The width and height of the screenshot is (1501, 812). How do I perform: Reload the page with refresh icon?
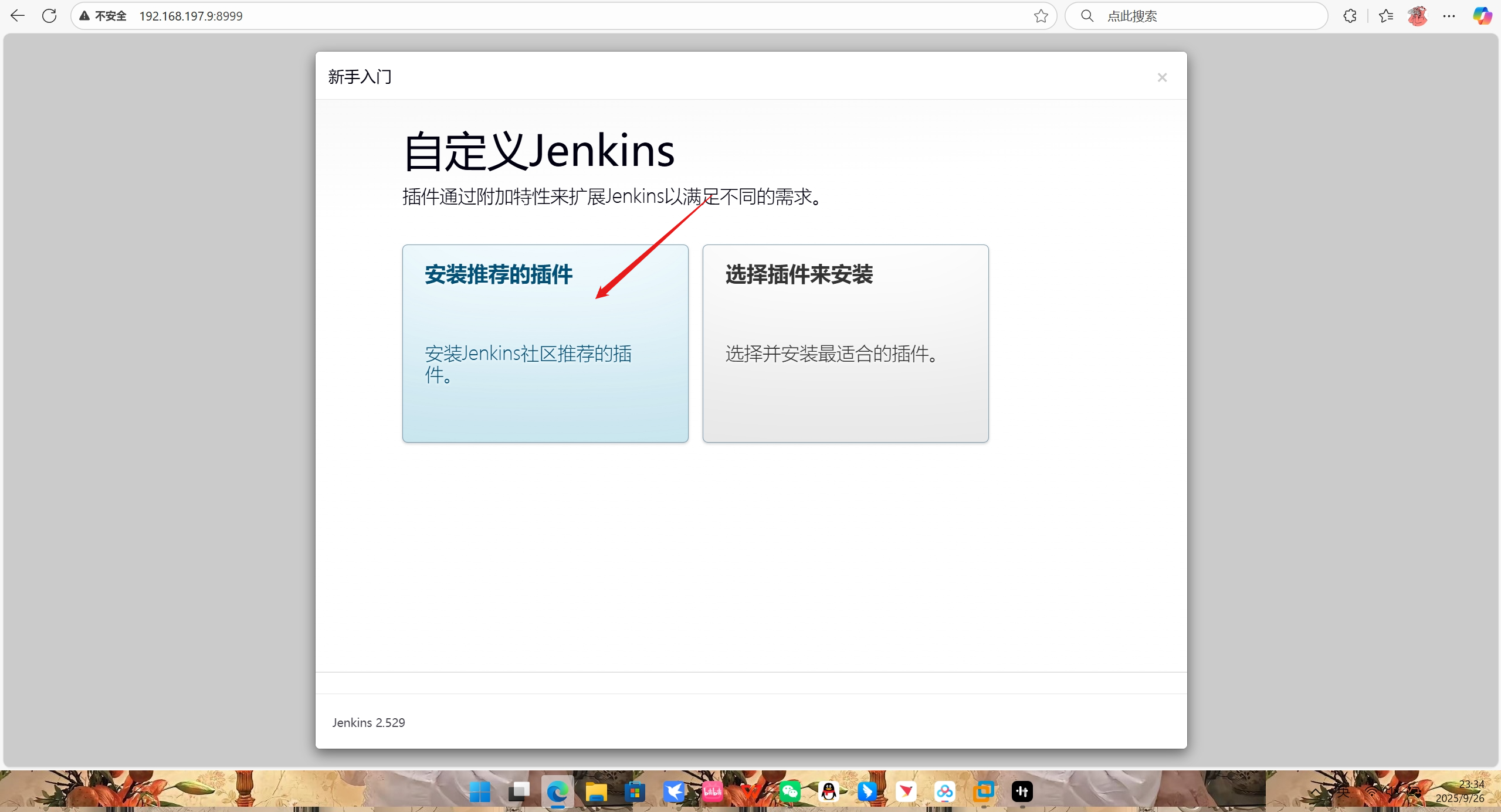coord(49,16)
